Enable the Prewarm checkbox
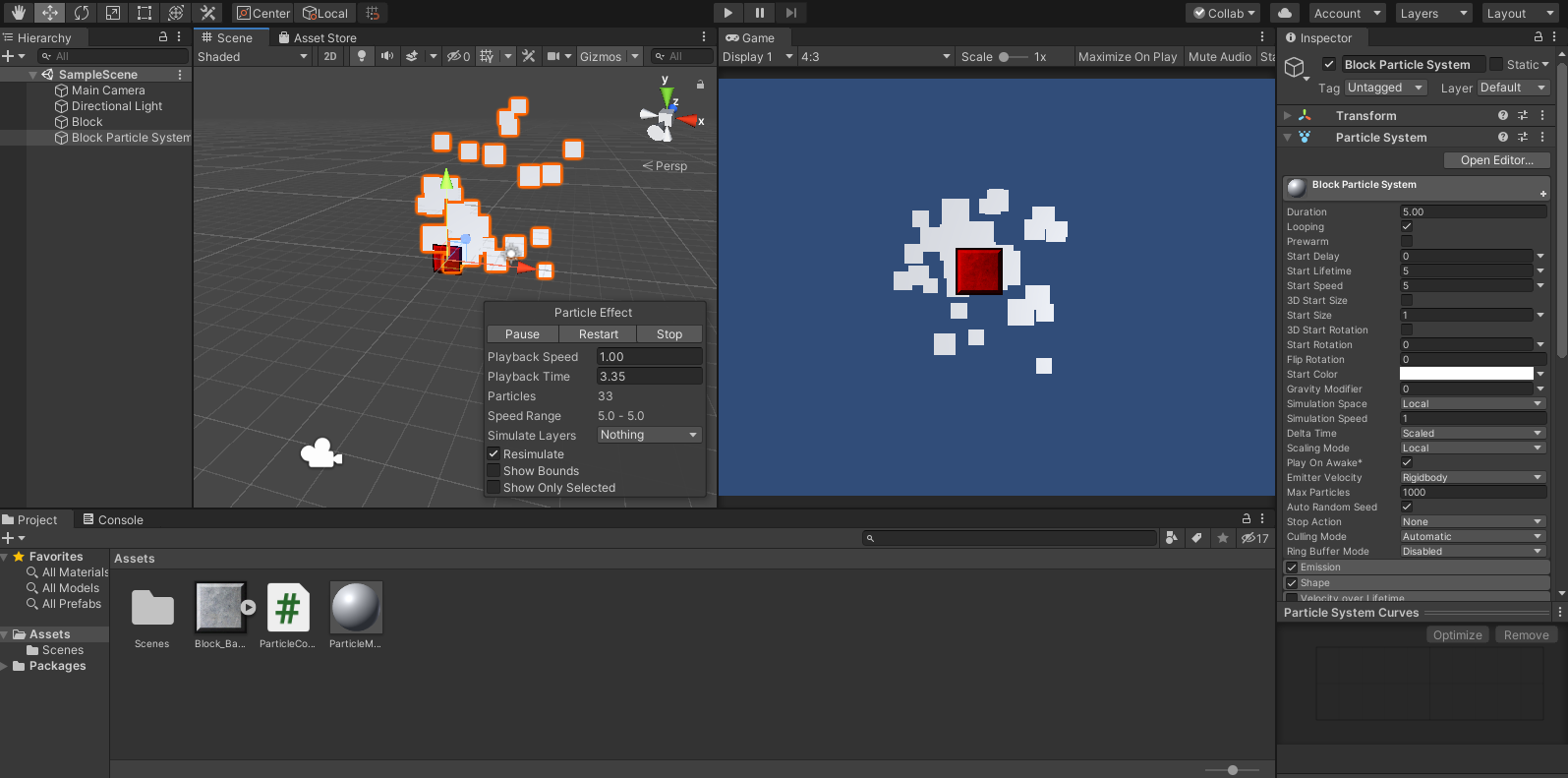The image size is (1568, 778). (x=1407, y=241)
